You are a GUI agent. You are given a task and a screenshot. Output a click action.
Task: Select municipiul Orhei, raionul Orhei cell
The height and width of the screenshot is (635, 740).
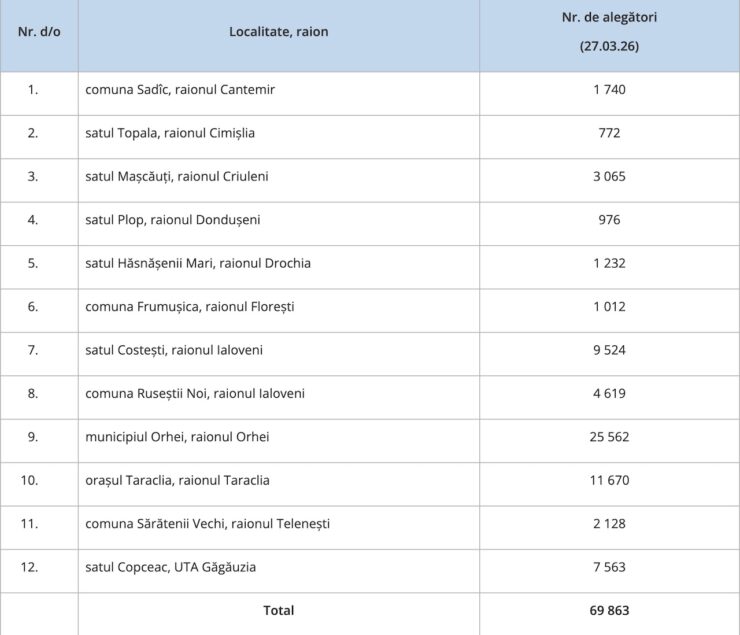[177, 437]
